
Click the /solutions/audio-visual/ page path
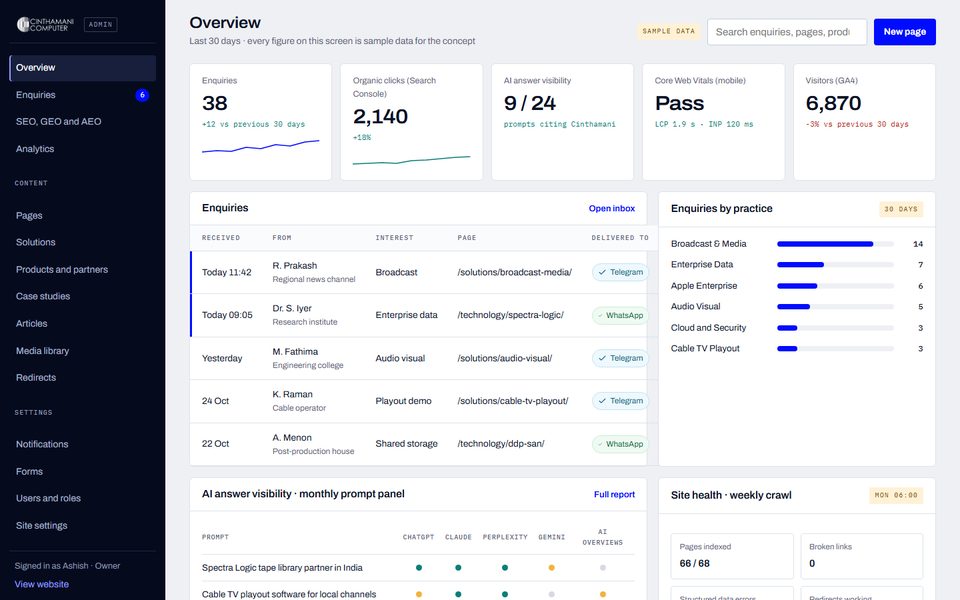[x=504, y=358]
